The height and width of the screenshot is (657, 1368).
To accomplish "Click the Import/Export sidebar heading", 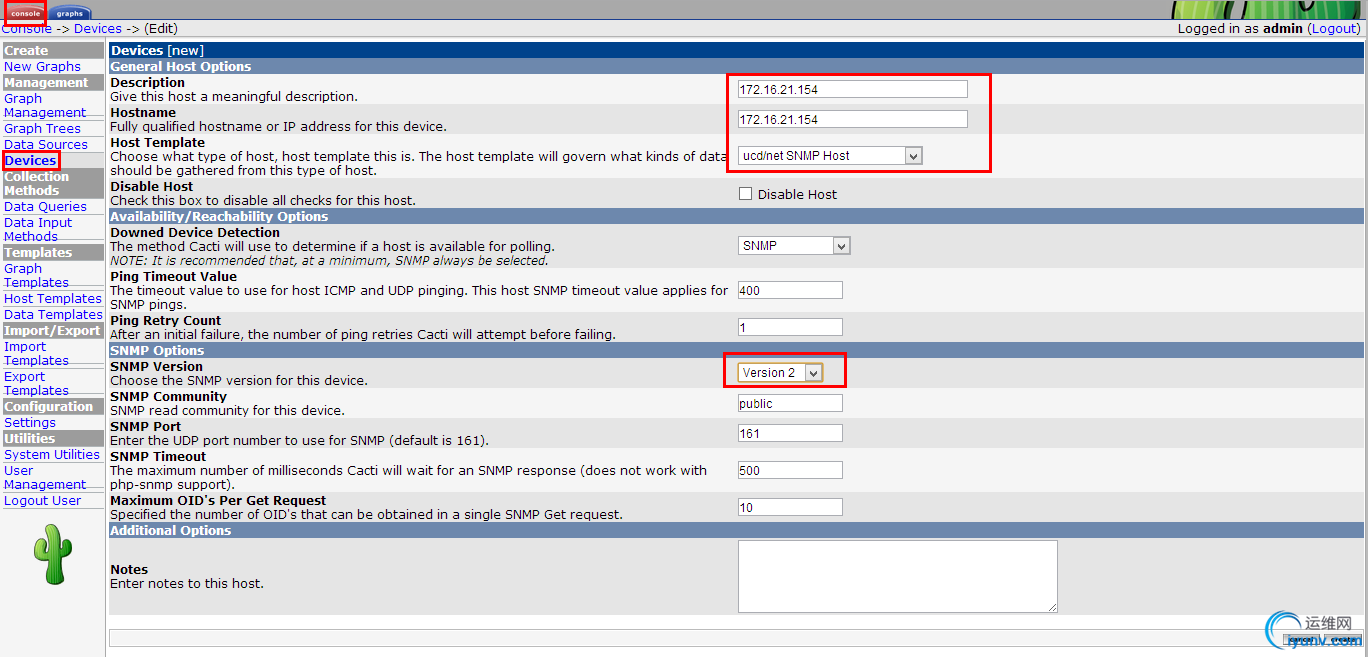I will click(x=52, y=330).
